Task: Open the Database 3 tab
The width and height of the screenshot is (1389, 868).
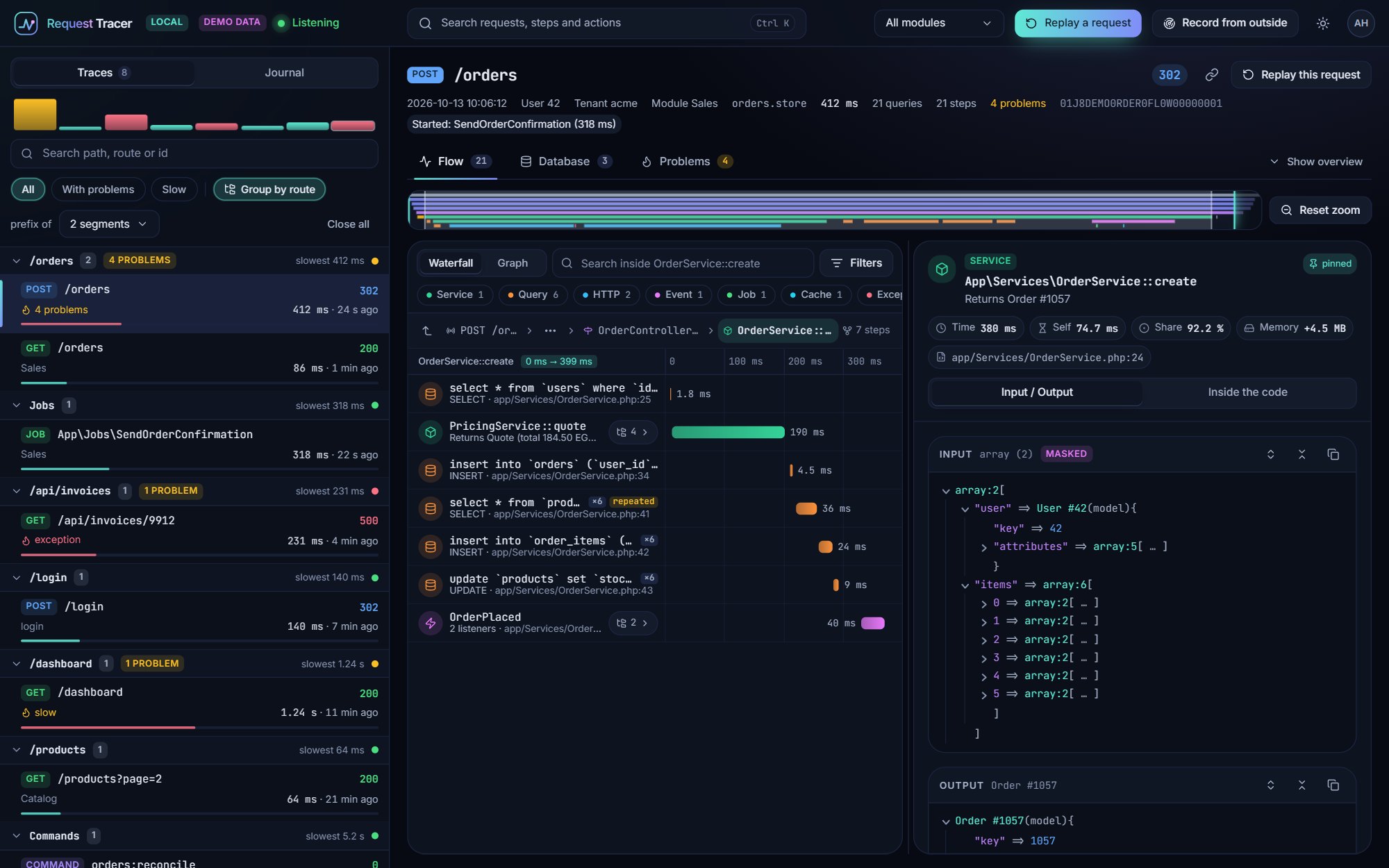Action: point(565,162)
